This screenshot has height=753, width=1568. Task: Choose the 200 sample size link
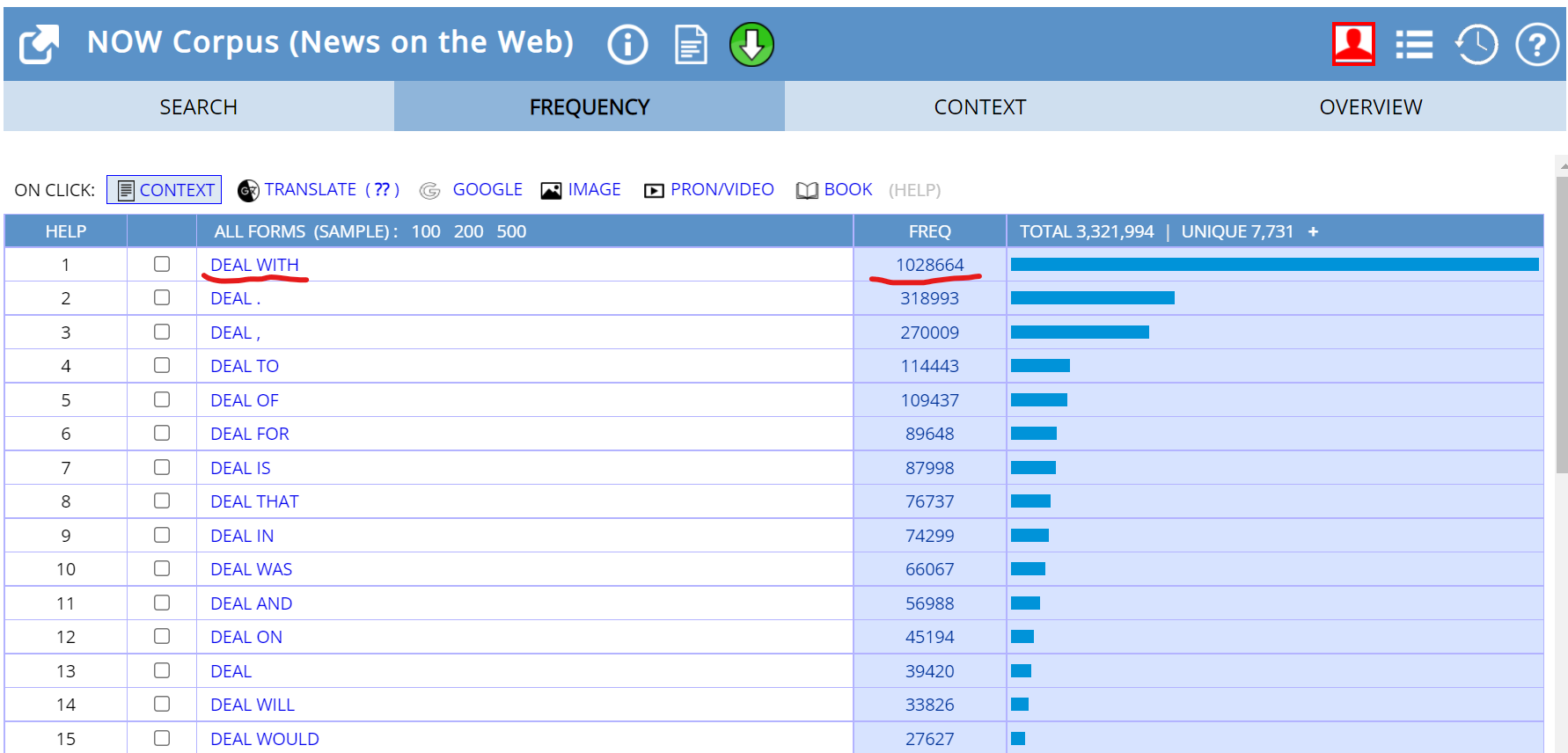(468, 231)
